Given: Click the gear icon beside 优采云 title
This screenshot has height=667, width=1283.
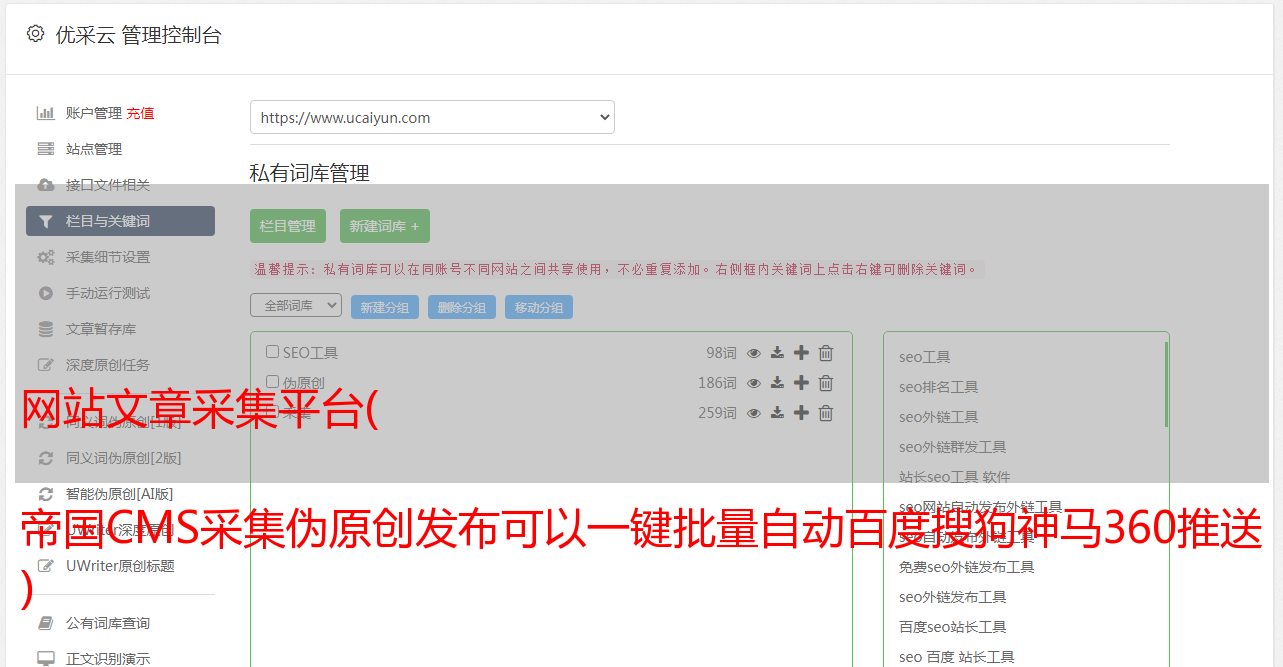Looking at the screenshot, I should (x=35, y=34).
